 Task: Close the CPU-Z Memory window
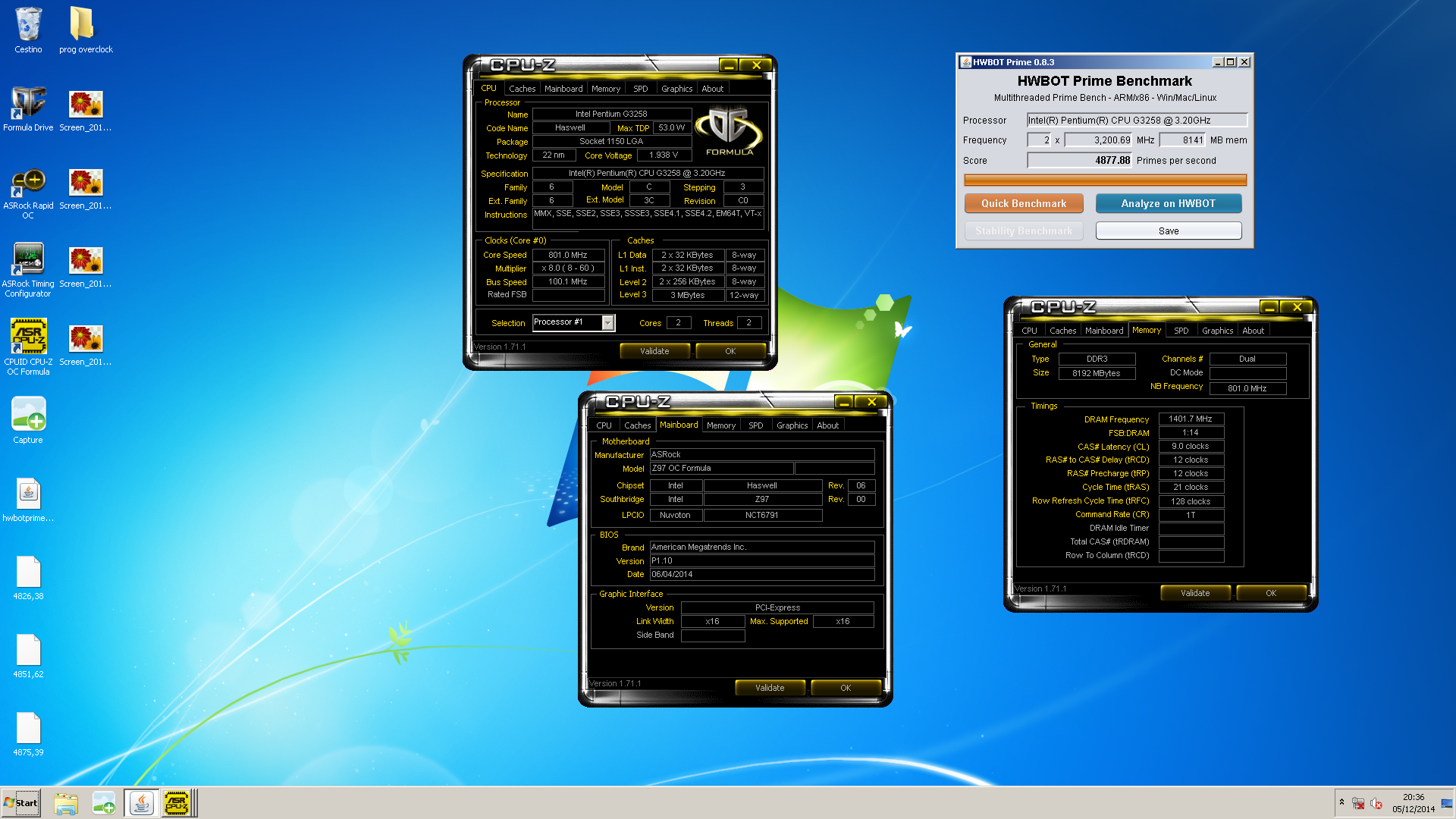[x=1298, y=307]
